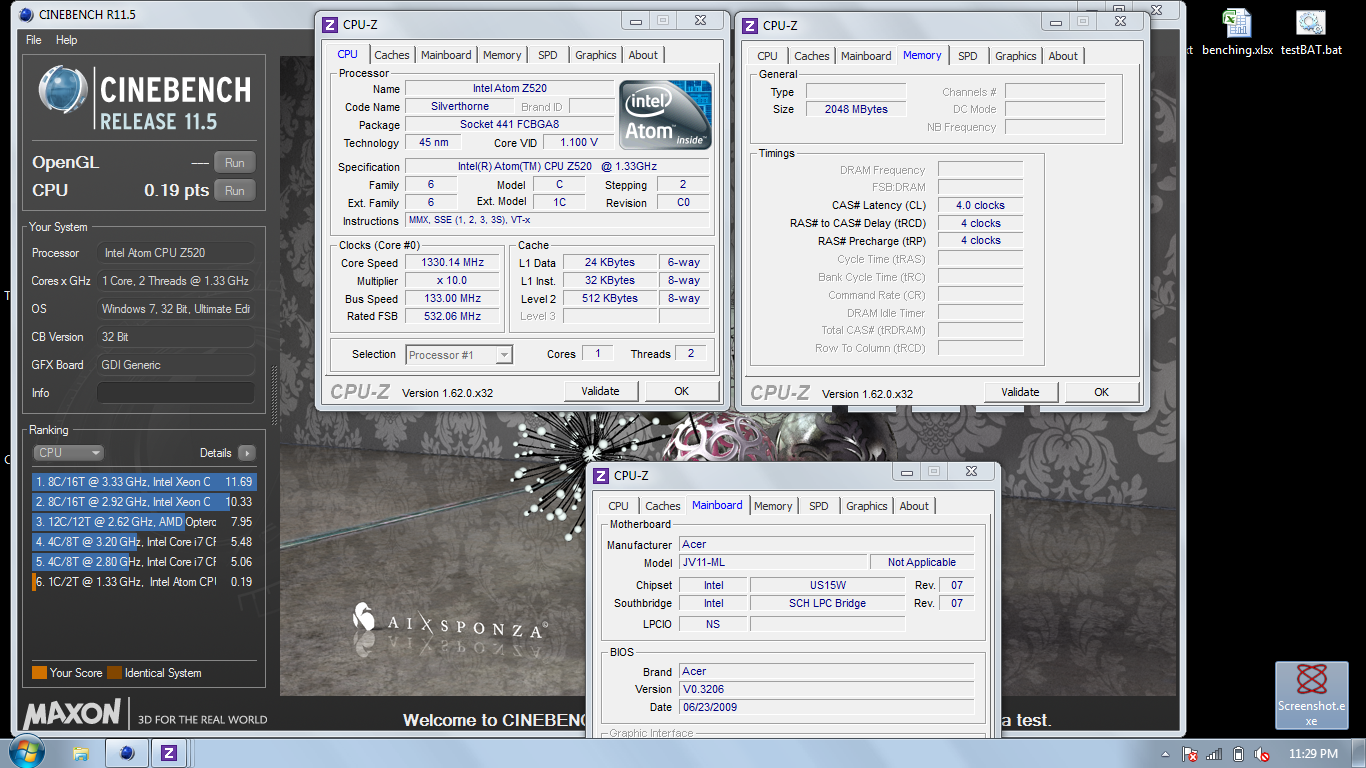Open Mainboard tab in CPU tab window
The width and height of the screenshot is (1366, 768).
click(x=446, y=56)
